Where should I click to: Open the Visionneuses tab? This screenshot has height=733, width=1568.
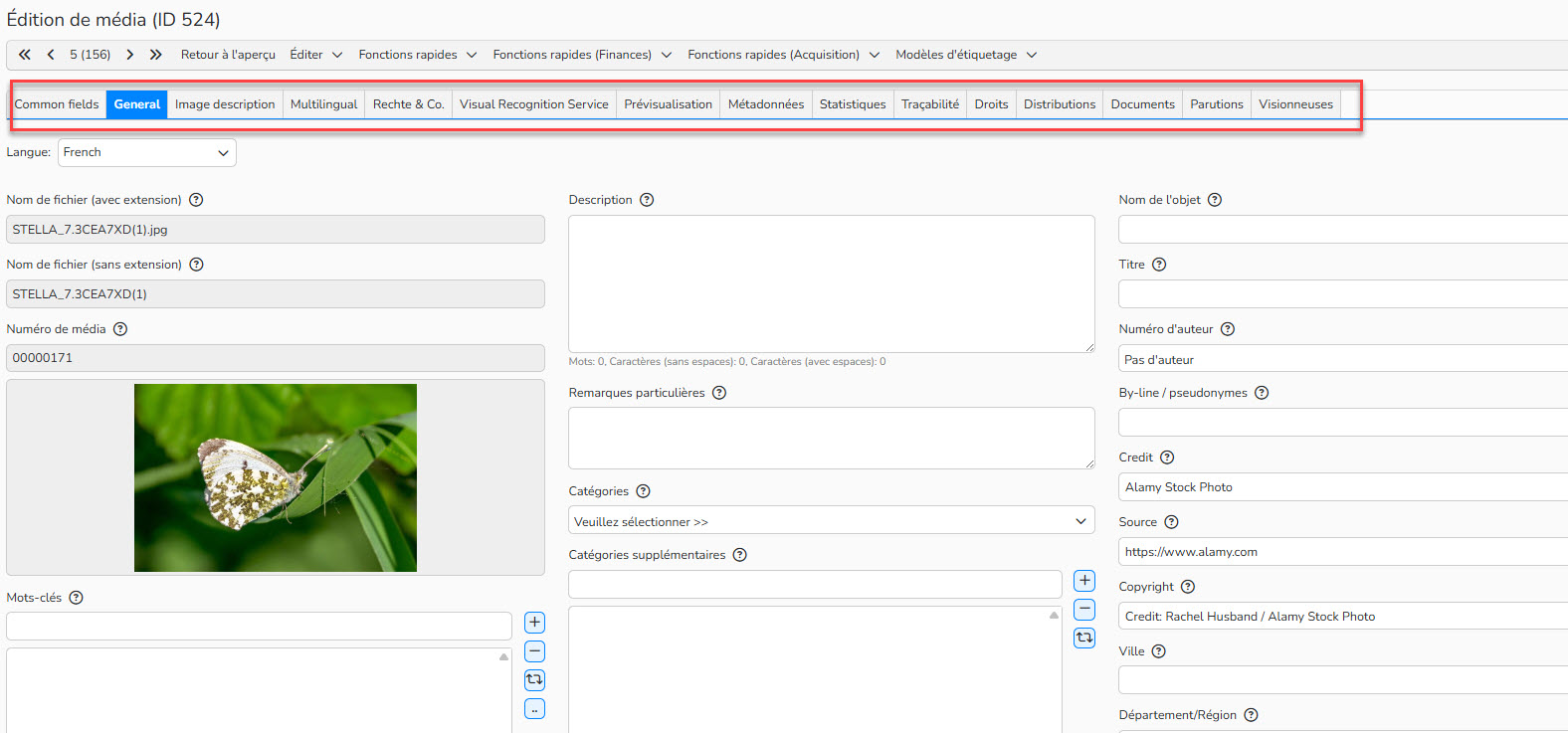(1295, 104)
